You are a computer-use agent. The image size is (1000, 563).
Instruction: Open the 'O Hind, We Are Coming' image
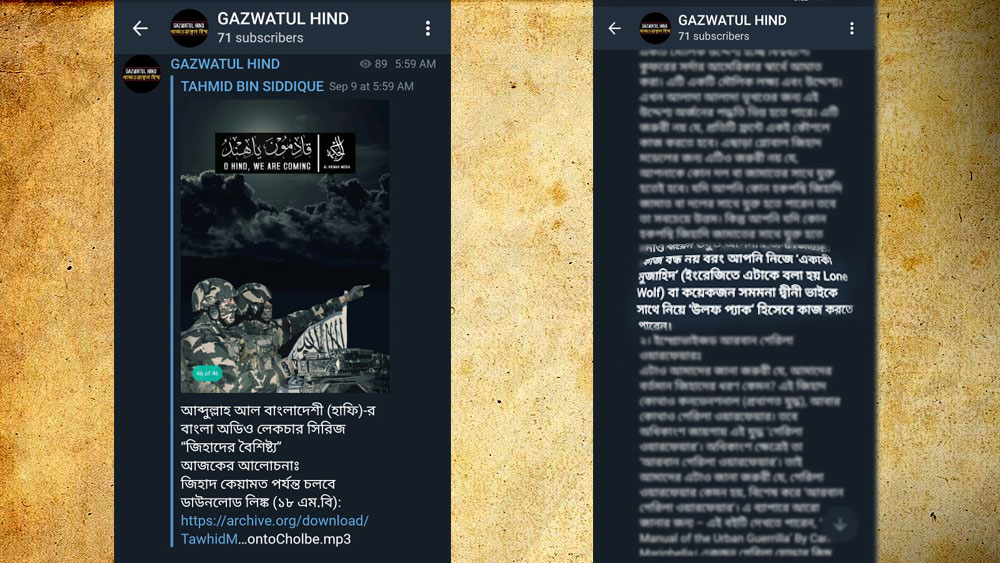coord(284,245)
